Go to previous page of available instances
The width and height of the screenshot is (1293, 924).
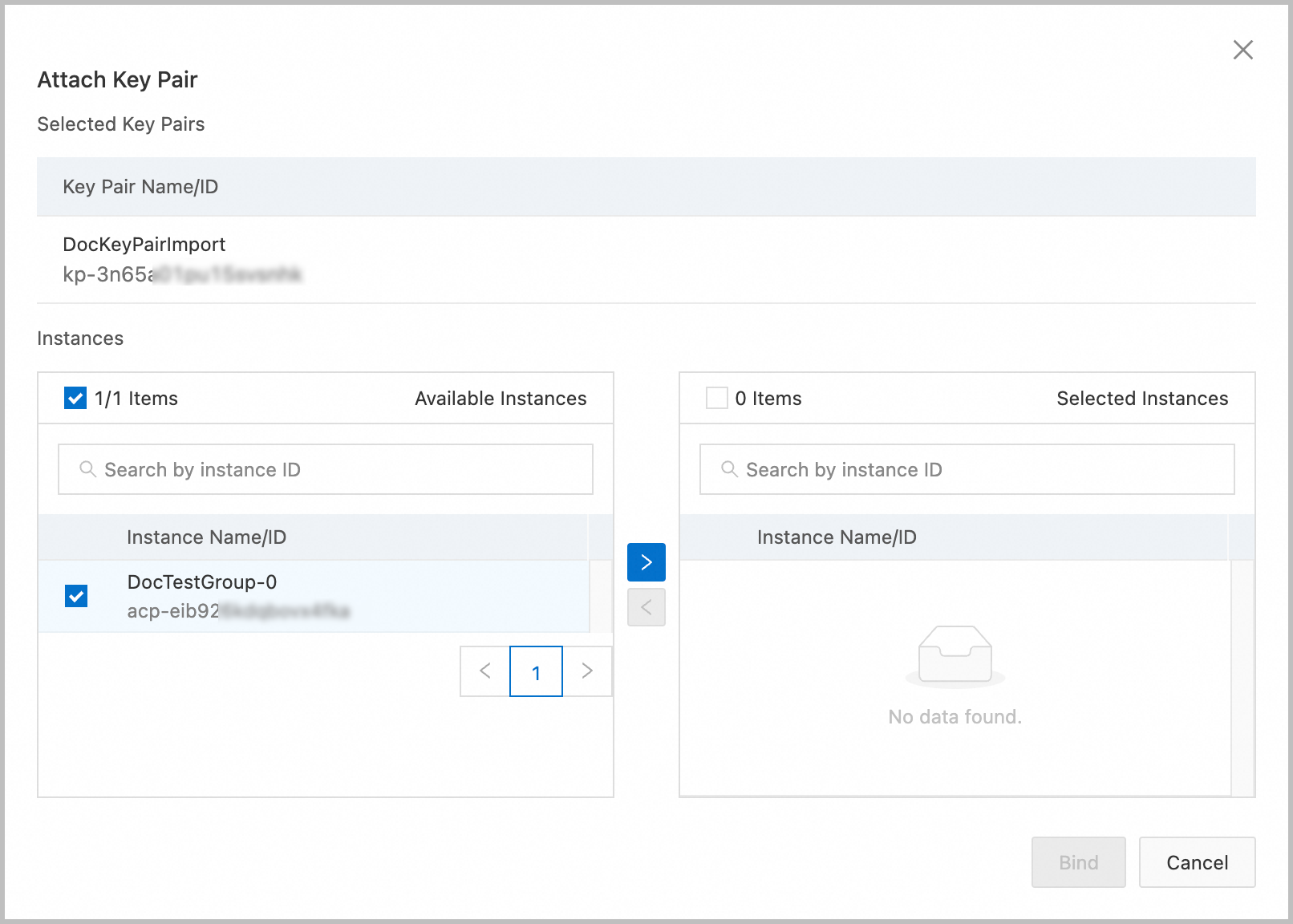(484, 671)
